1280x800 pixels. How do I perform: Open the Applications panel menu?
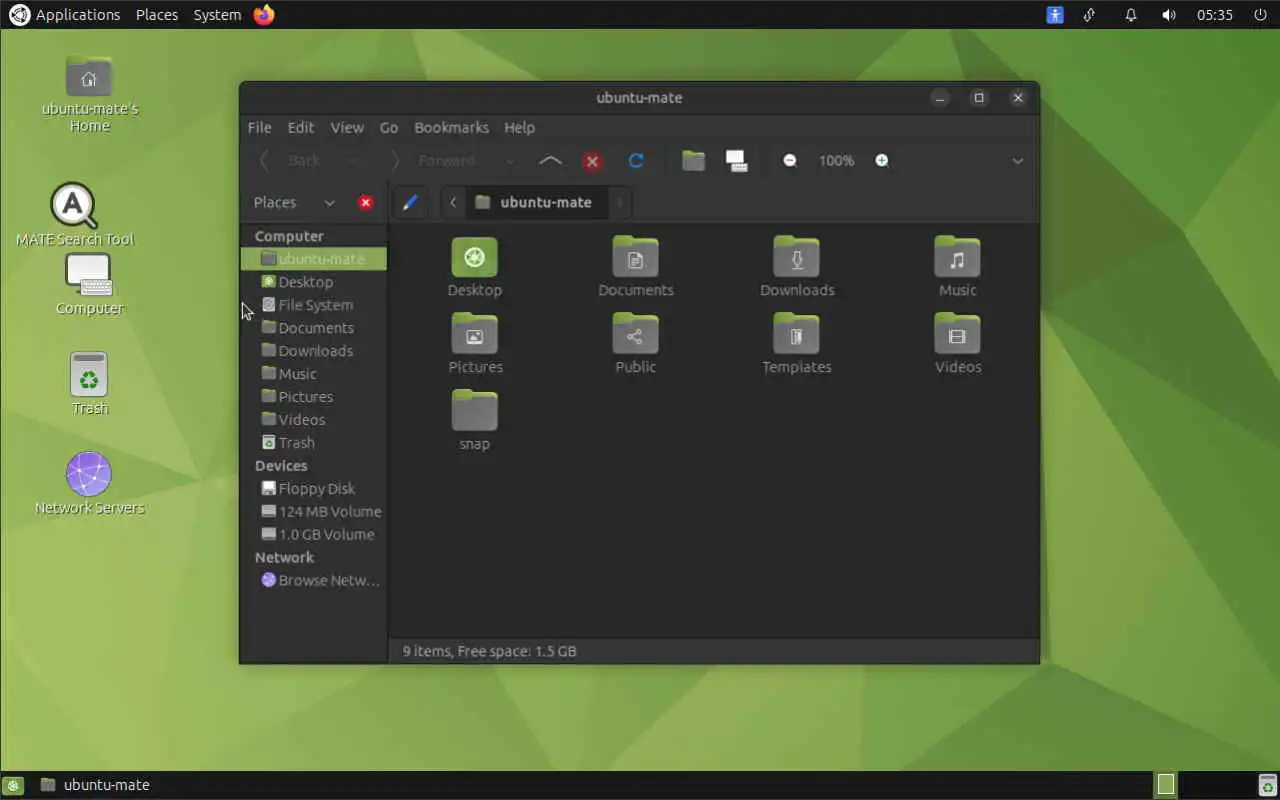pyautogui.click(x=65, y=15)
